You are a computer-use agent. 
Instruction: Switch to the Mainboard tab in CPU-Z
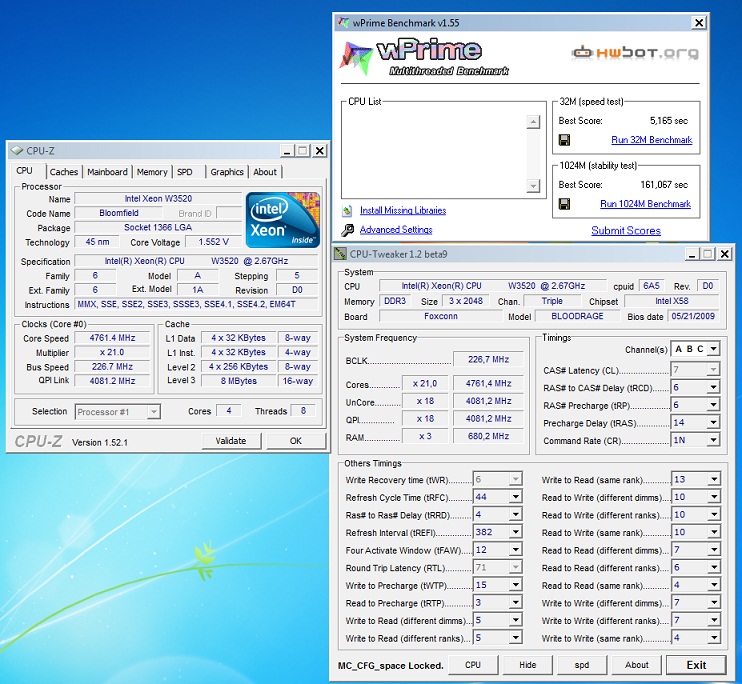coord(107,172)
